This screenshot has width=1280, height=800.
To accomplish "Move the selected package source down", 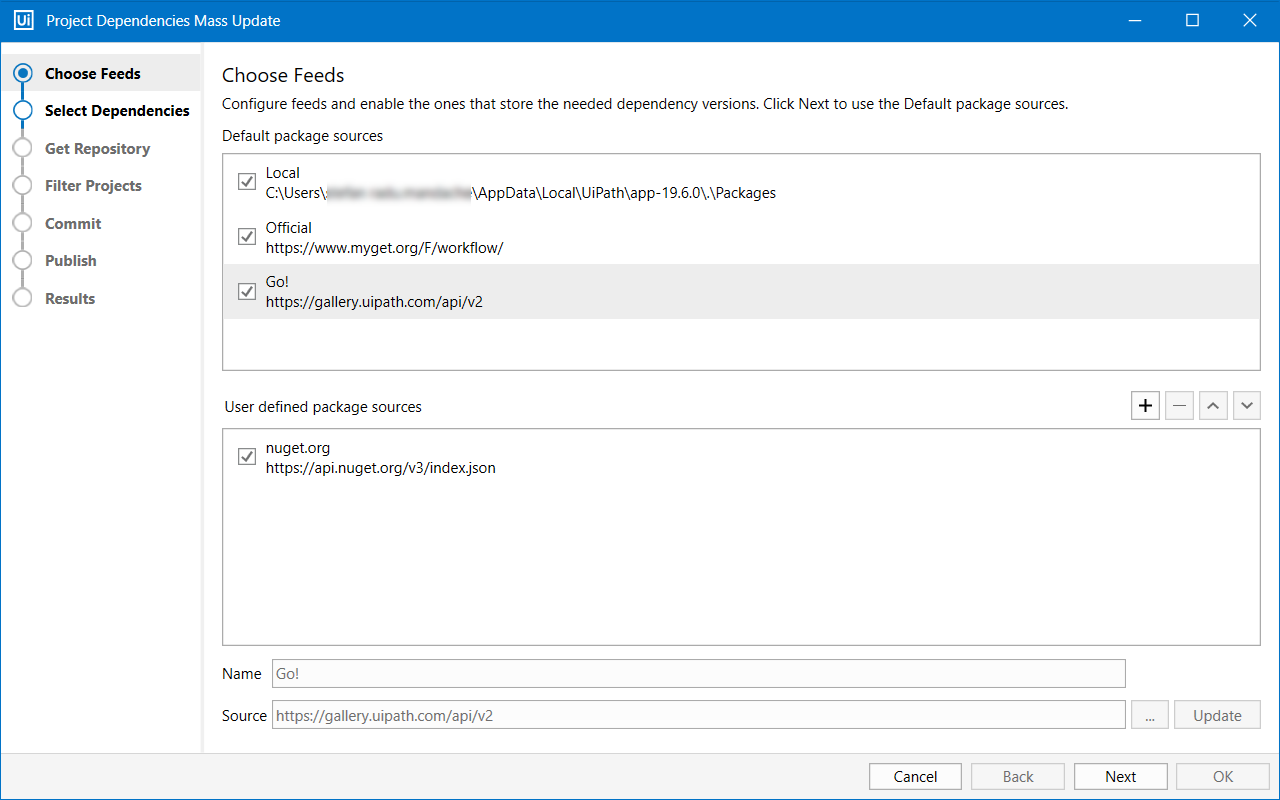I will coord(1247,405).
